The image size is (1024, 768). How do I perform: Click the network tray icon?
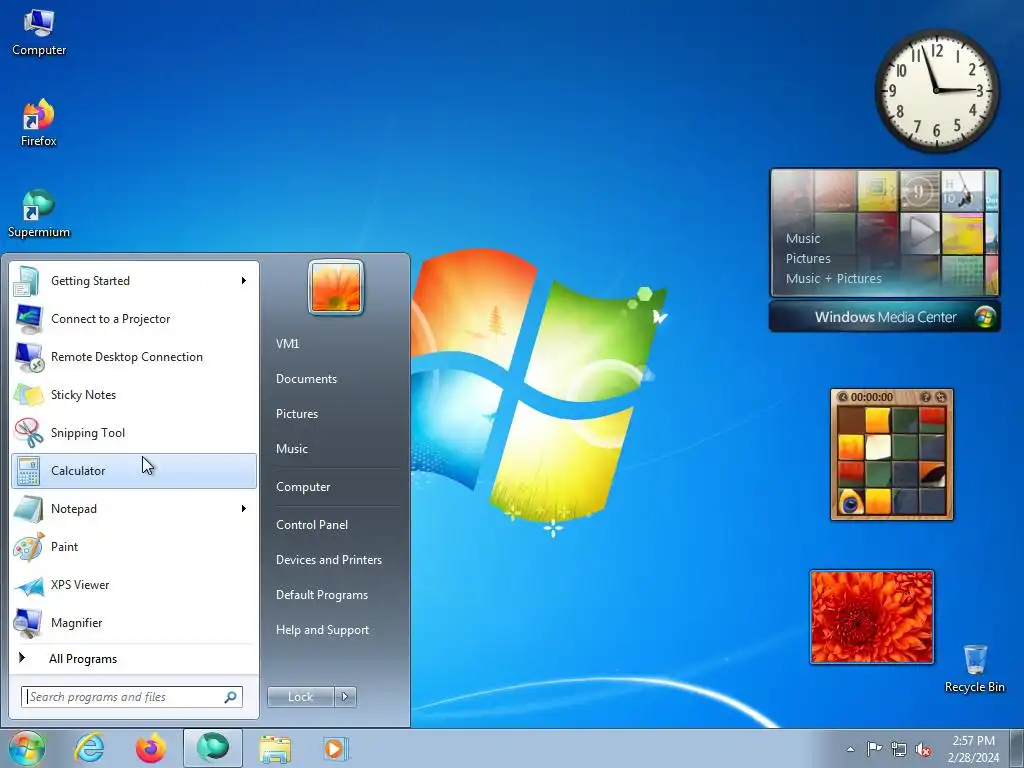899,749
